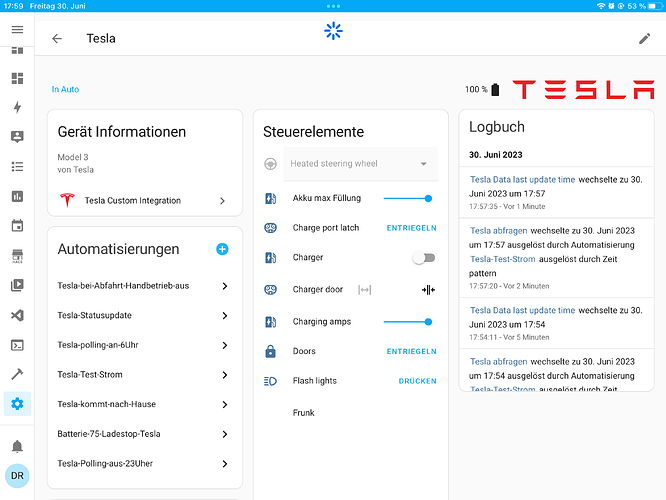Image resolution: width=666 pixels, height=500 pixels.
Task: Open the Energy lightning bolt sidebar icon
Action: [17, 107]
